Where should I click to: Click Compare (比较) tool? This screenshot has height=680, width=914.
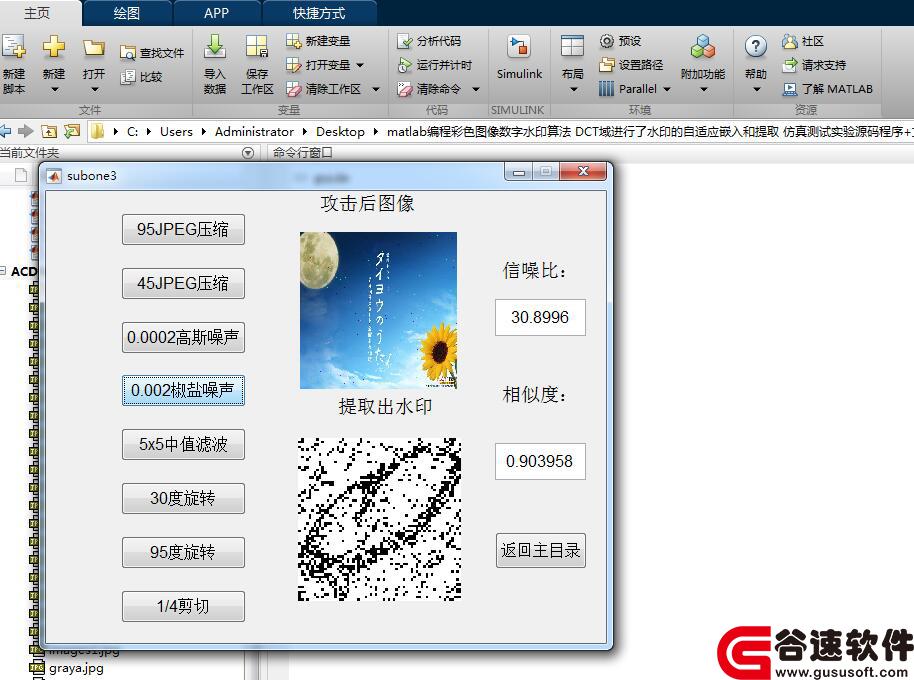click(141, 77)
